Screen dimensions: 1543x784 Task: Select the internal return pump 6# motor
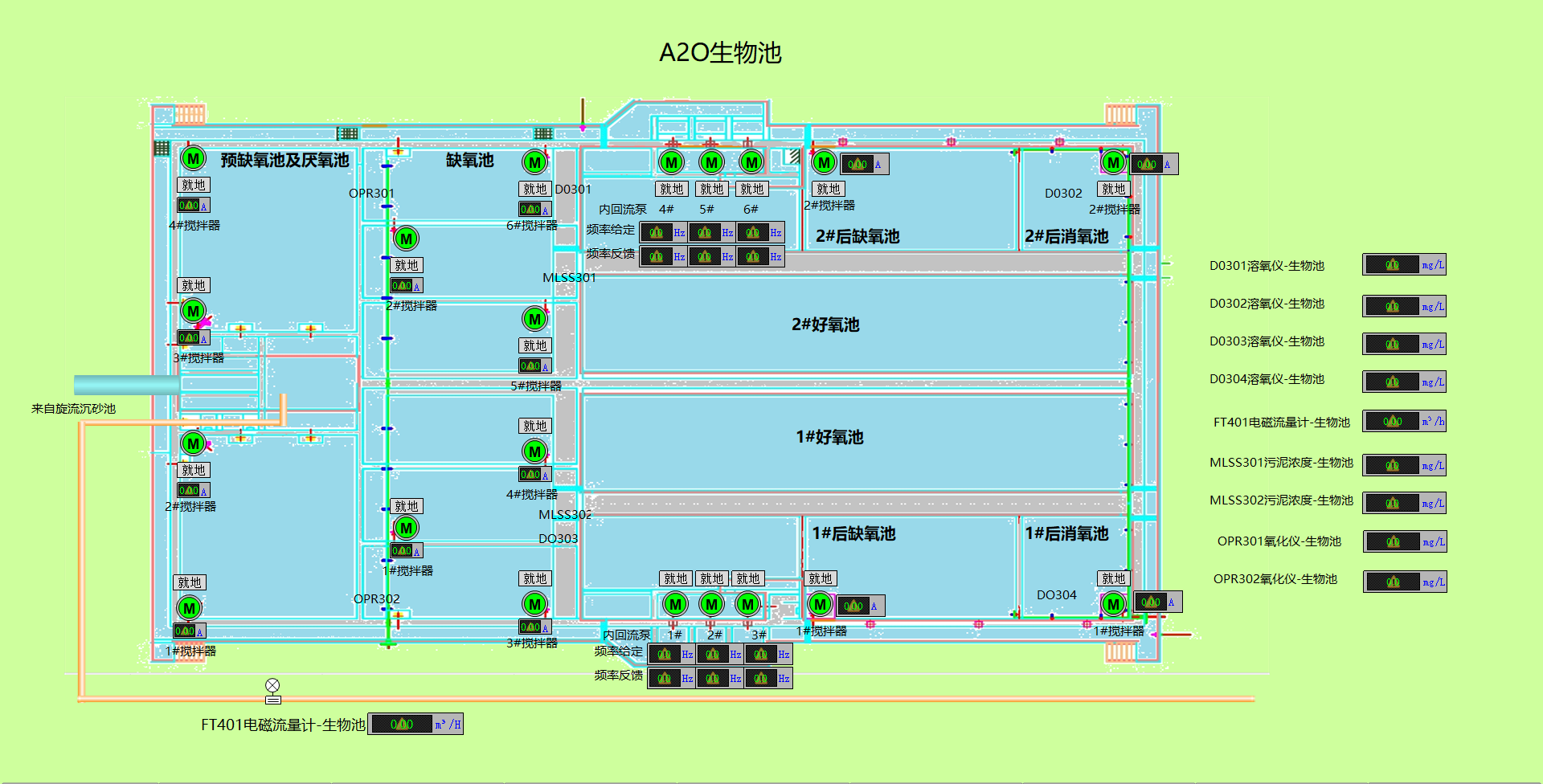click(751, 162)
